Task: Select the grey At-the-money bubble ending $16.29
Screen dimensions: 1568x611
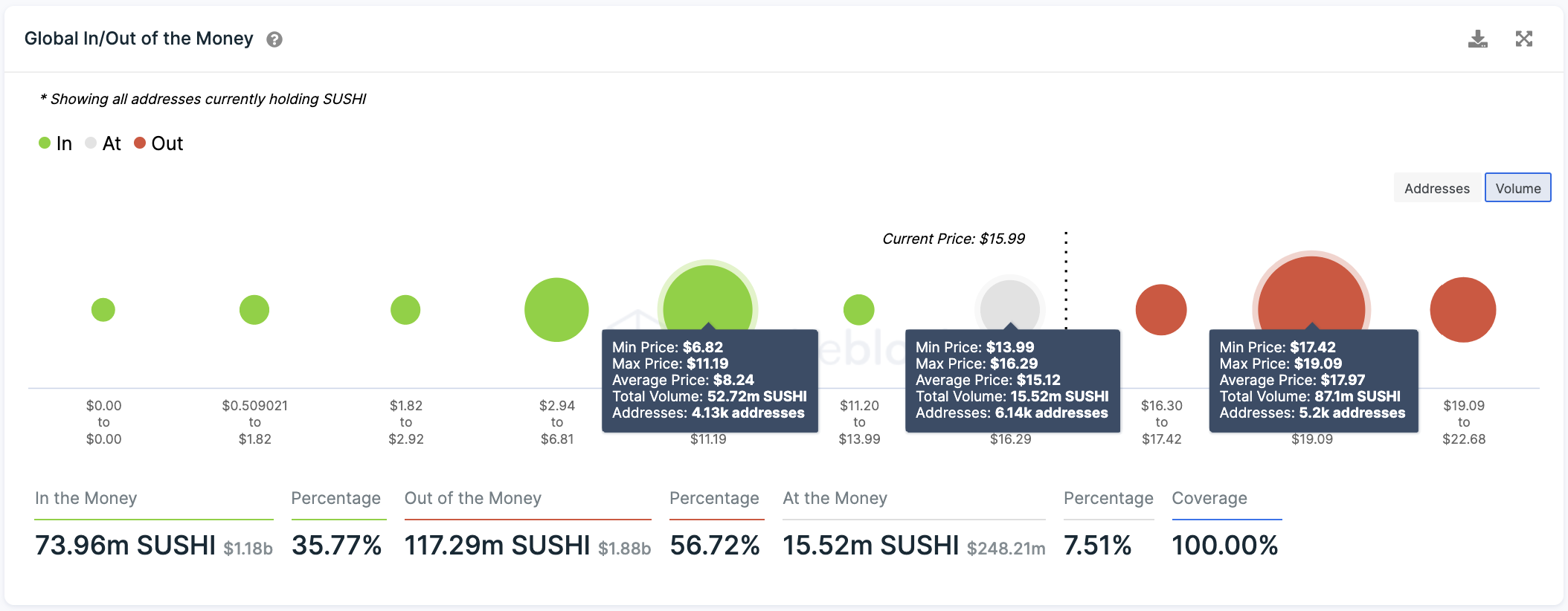Action: 1010,303
